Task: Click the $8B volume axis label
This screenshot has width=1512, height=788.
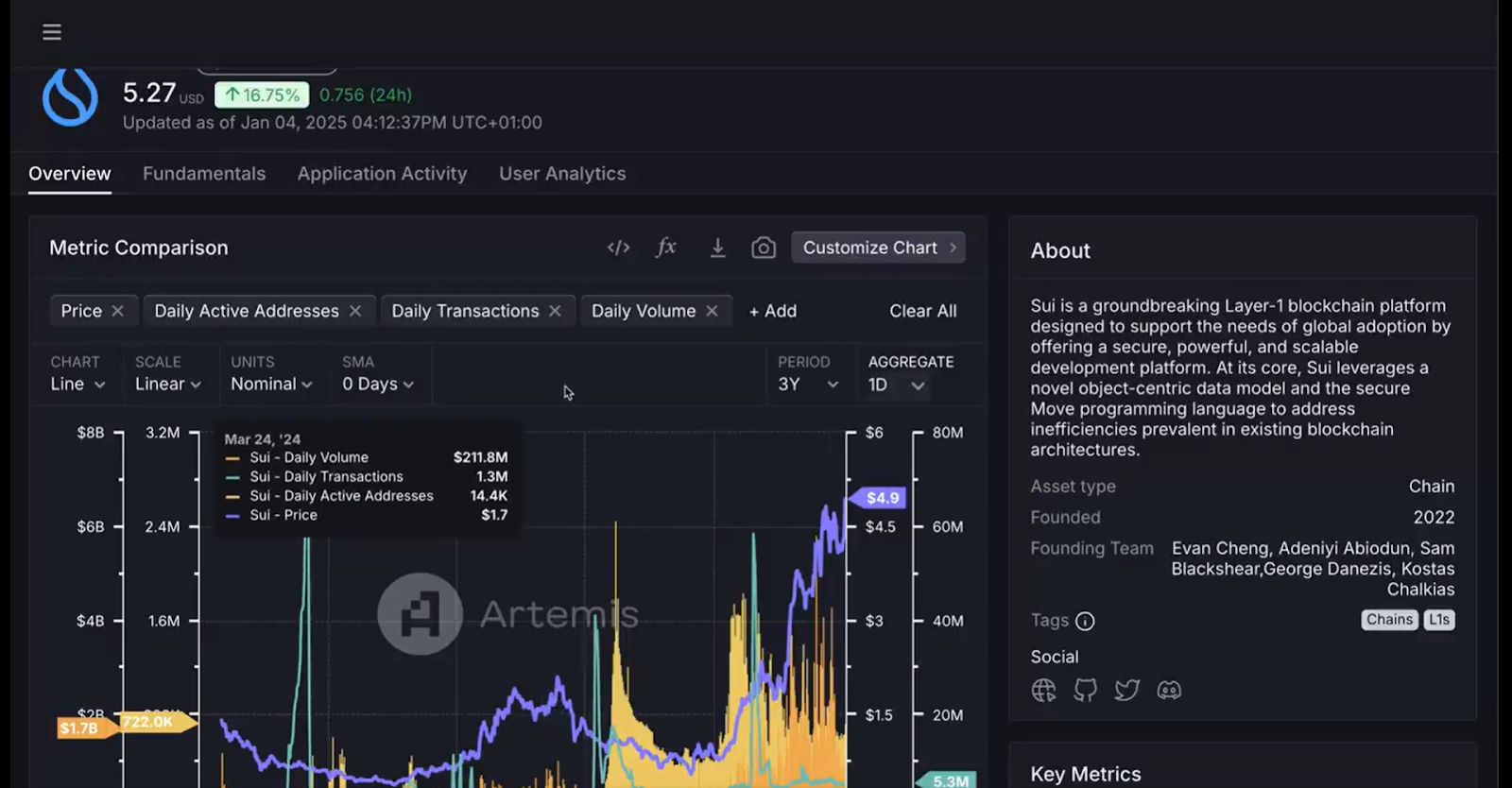Action: (91, 433)
